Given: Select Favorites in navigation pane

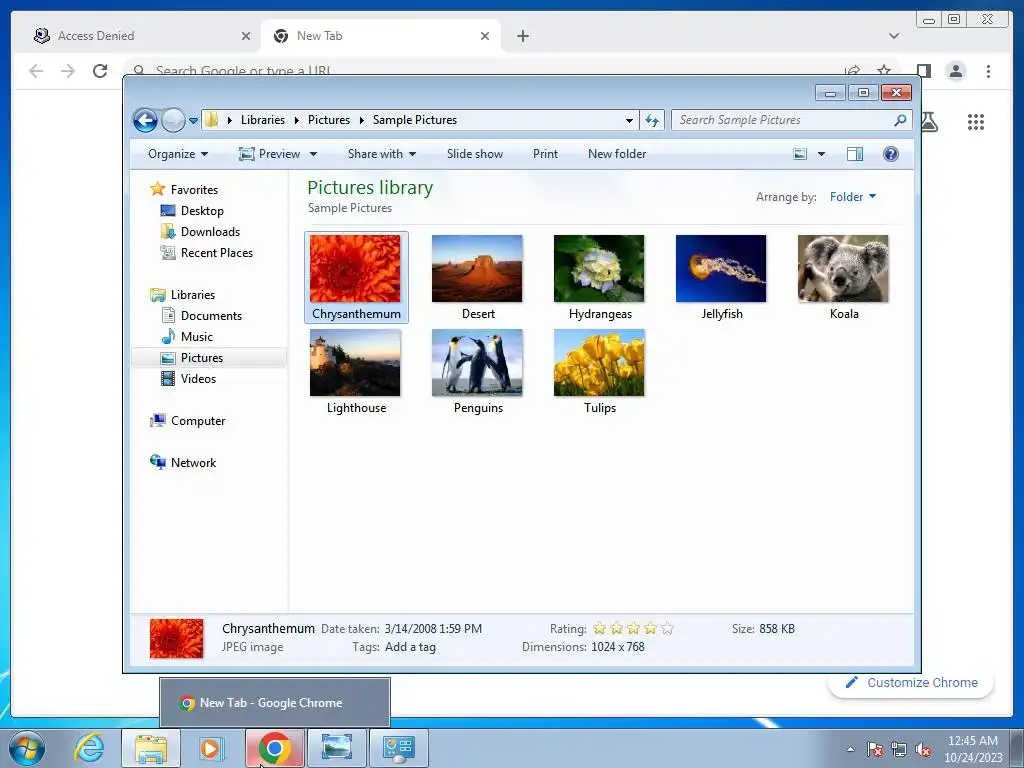Looking at the screenshot, I should 194,189.
